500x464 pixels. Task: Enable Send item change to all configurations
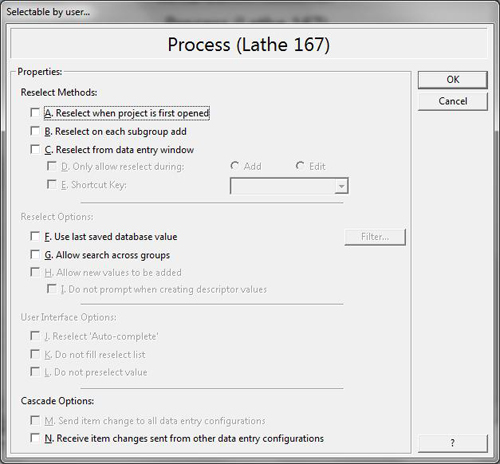tap(35, 420)
